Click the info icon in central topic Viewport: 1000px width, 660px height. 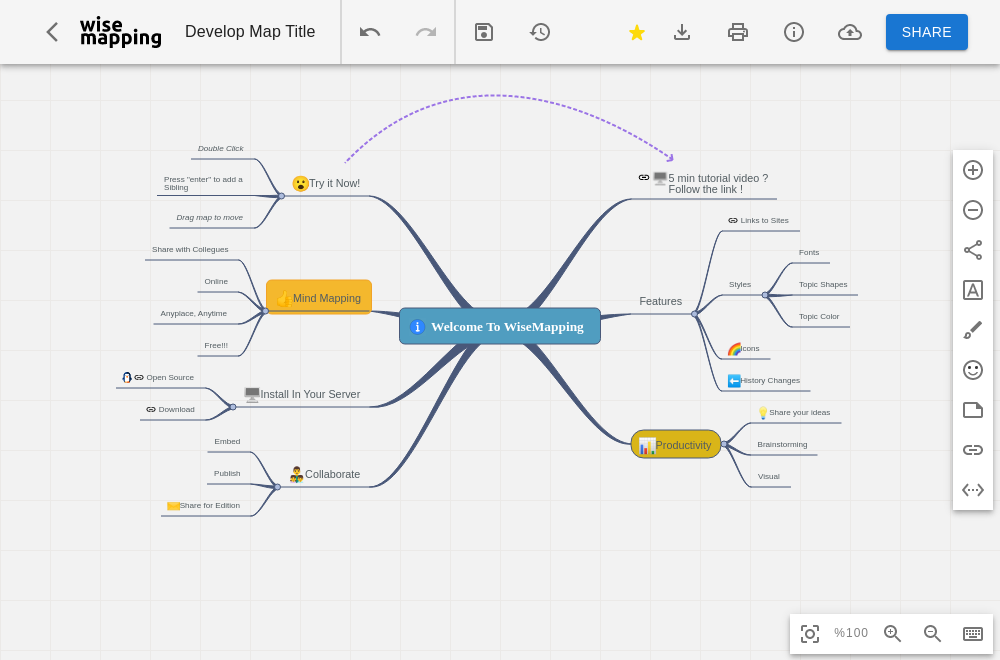coord(417,326)
